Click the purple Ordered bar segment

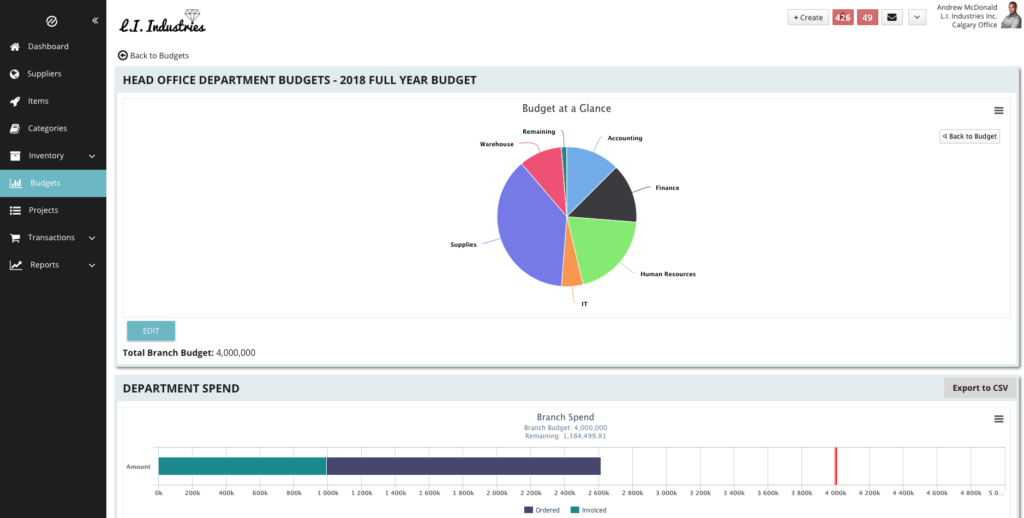[463, 466]
